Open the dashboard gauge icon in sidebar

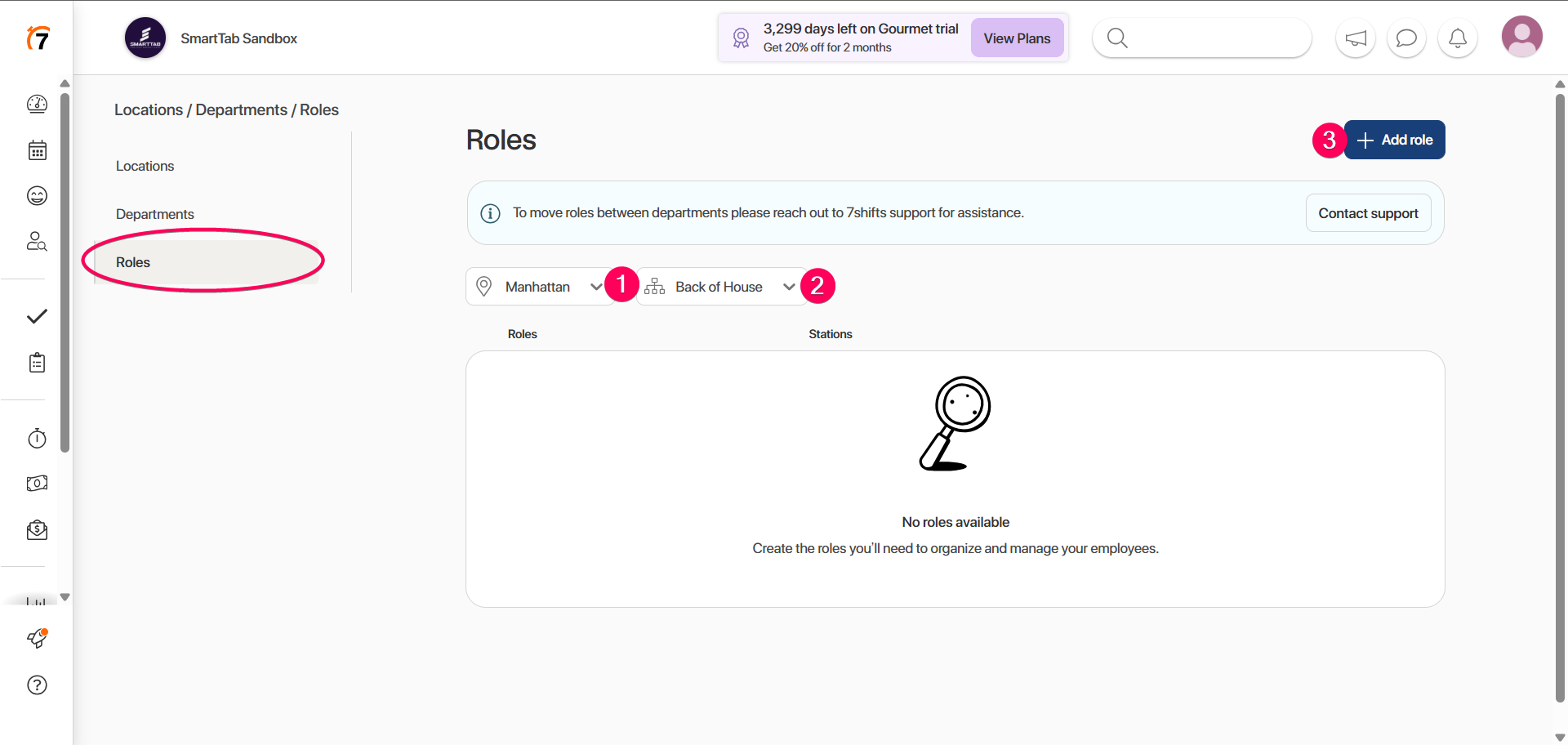(x=37, y=104)
